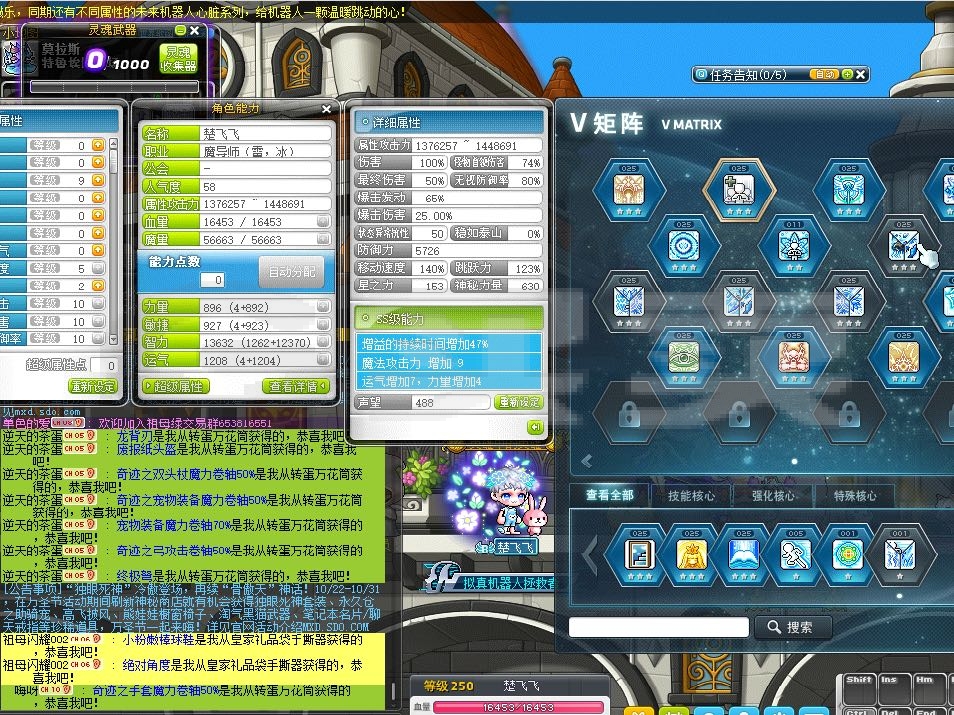Viewport: 954px width, 715px height.
Task: Click the small icon at the end of 运气 row
Action: coord(323,360)
